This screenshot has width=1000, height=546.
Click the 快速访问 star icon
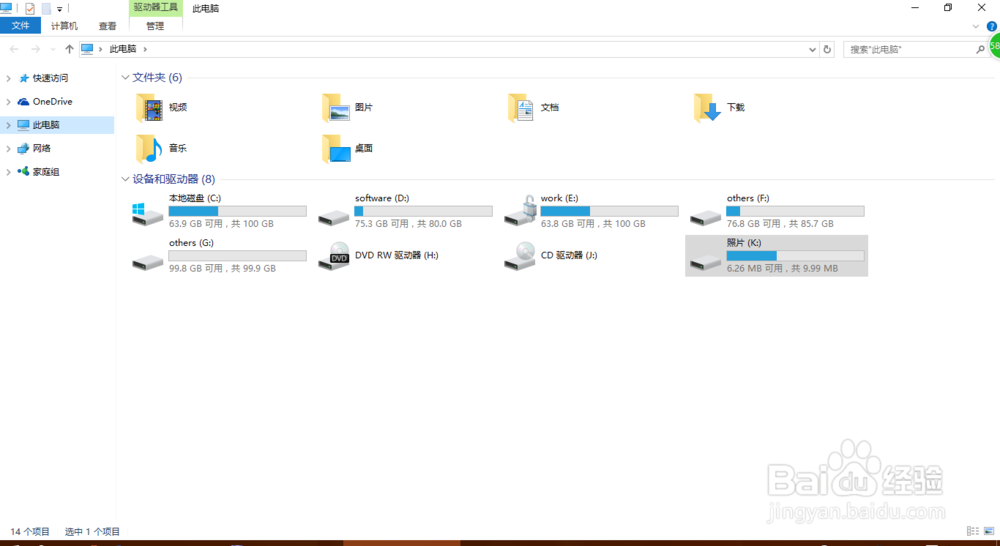coord(24,78)
